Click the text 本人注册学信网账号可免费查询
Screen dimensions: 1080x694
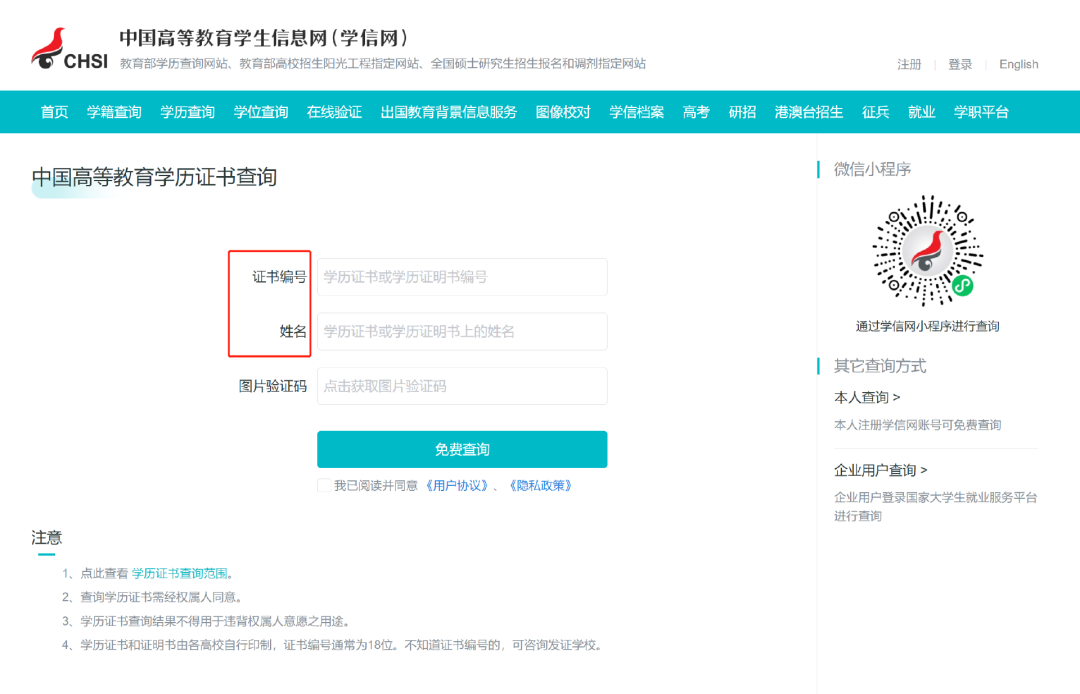[917, 425]
